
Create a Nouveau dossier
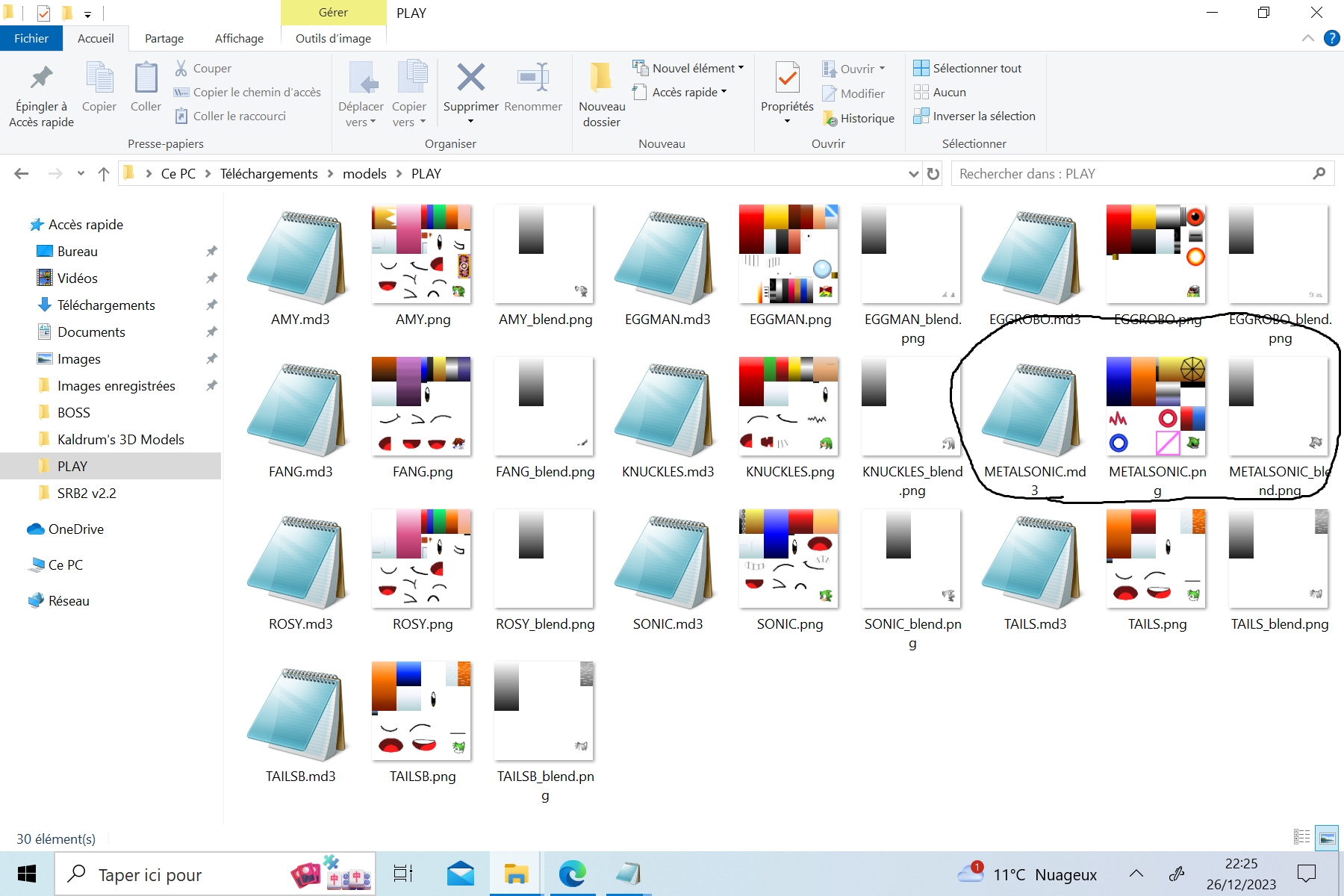point(602,95)
